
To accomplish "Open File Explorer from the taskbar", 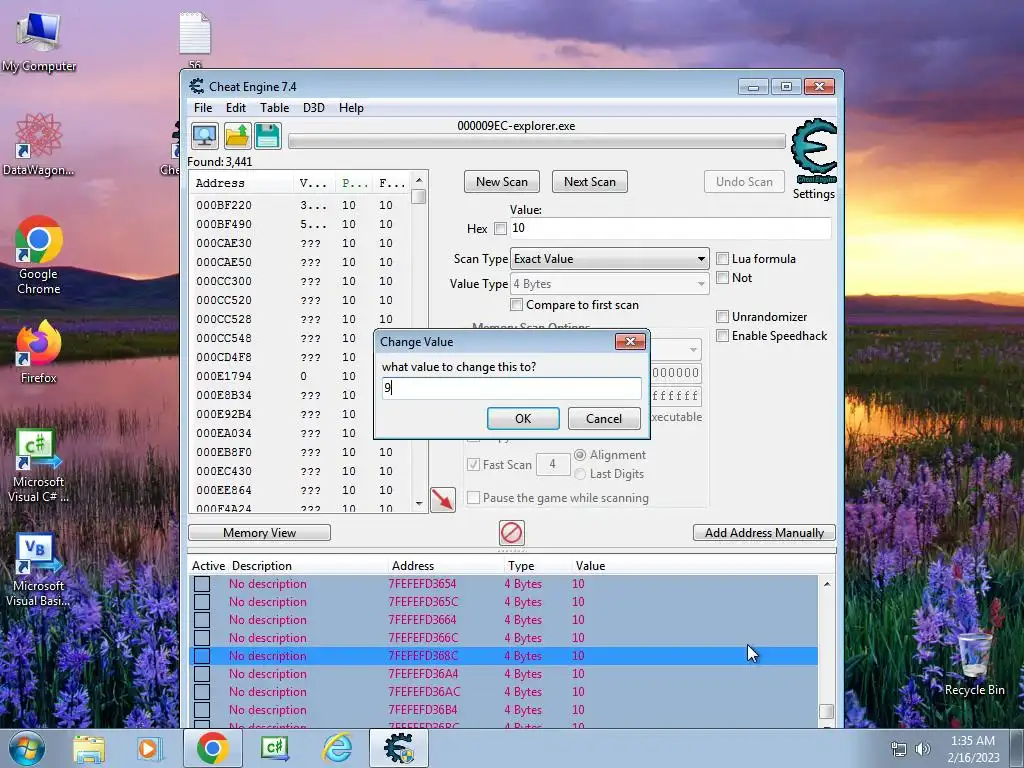I will [88, 748].
